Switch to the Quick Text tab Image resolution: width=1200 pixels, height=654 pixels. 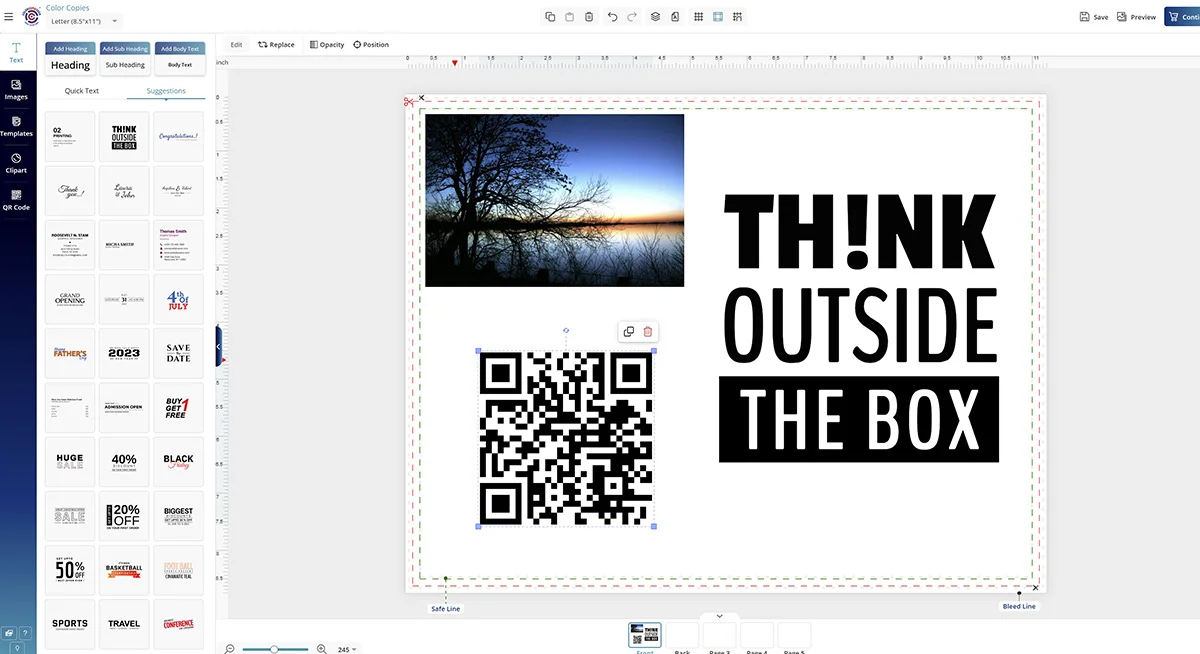[82, 91]
